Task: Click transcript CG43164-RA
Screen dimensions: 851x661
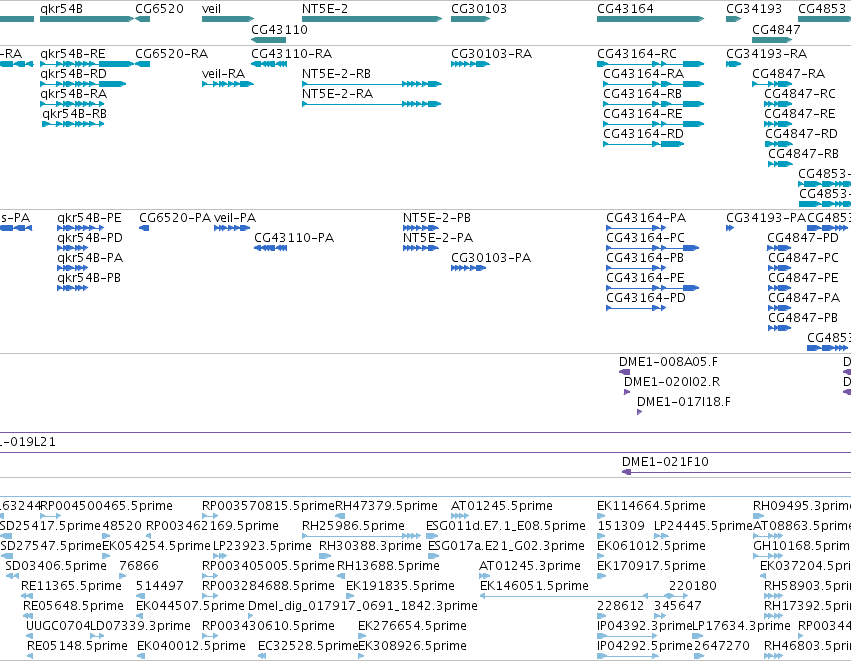Action: [644, 74]
